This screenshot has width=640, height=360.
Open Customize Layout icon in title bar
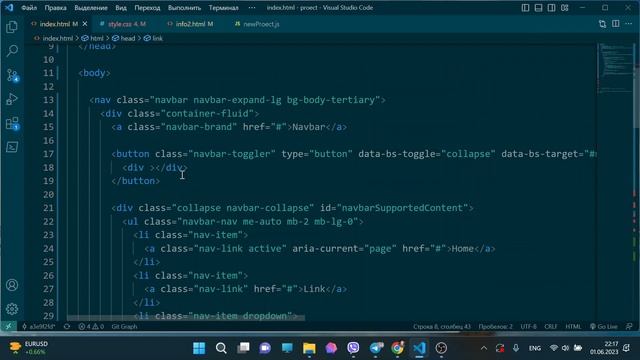[564, 8]
